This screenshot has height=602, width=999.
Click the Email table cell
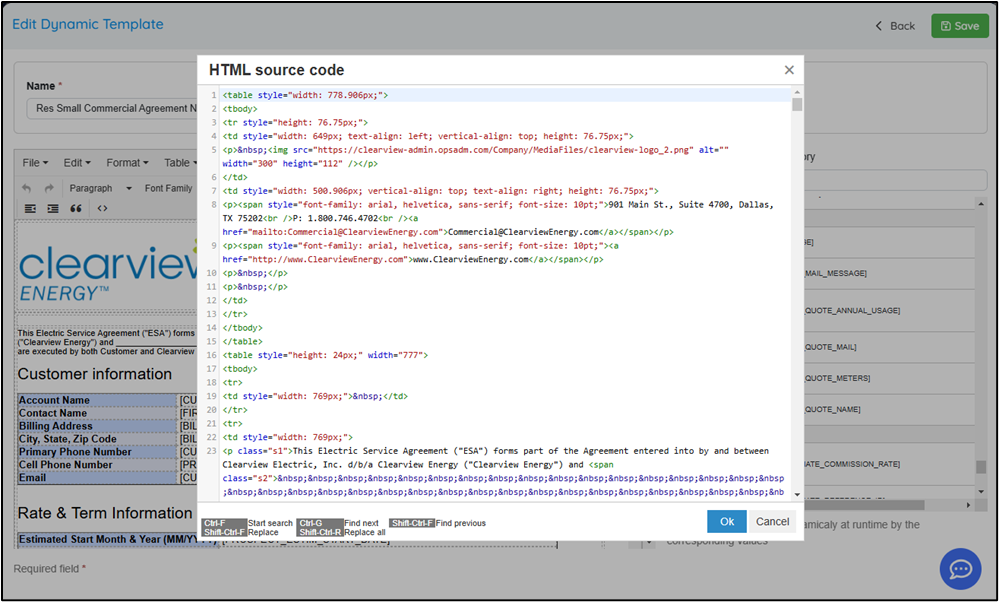tap(97, 478)
